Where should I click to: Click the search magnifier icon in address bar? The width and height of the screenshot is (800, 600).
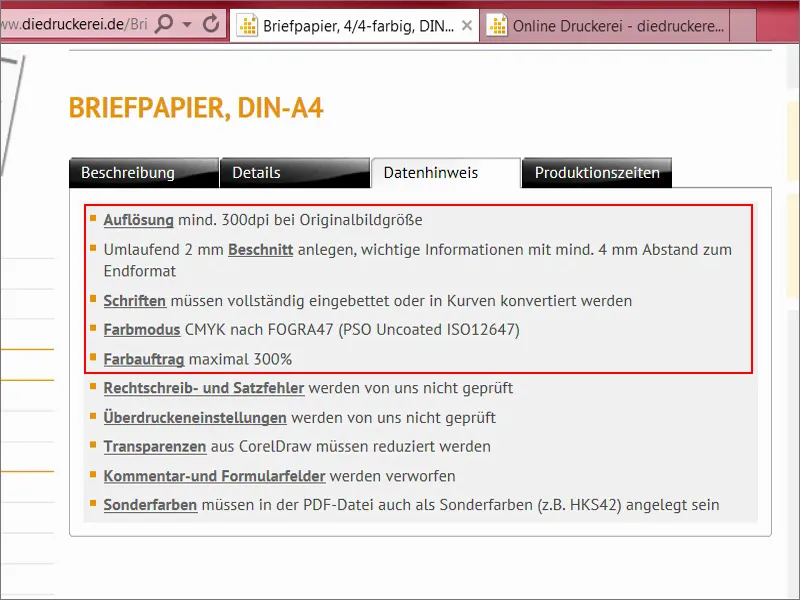164,24
